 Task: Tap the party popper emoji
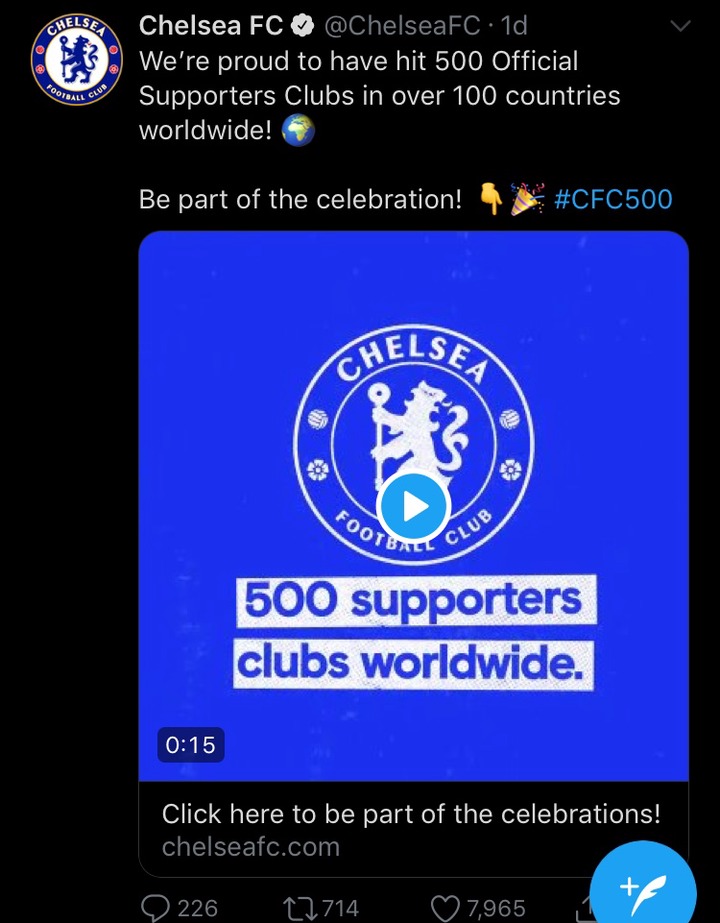(527, 199)
